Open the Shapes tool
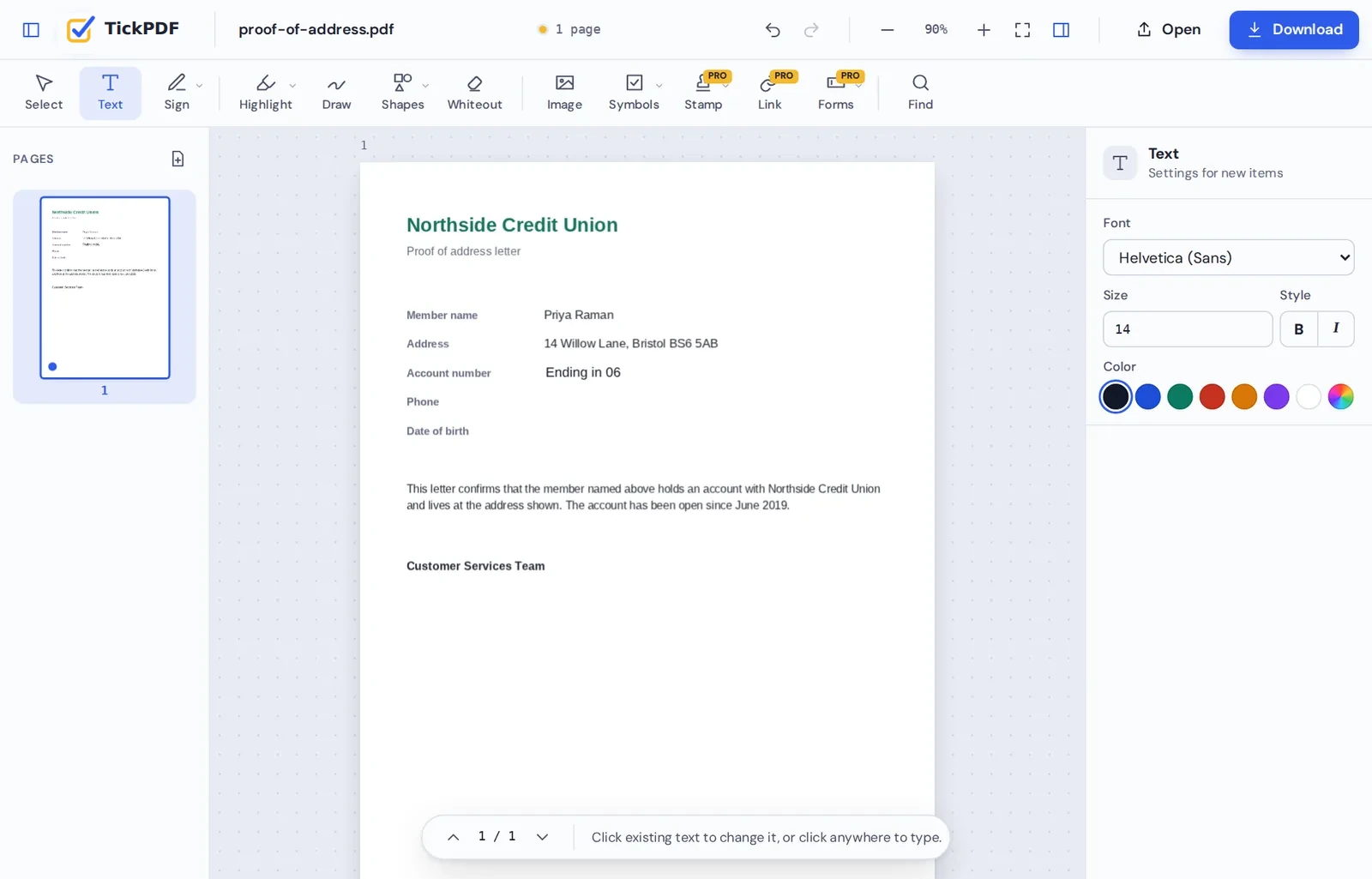 pos(402,93)
